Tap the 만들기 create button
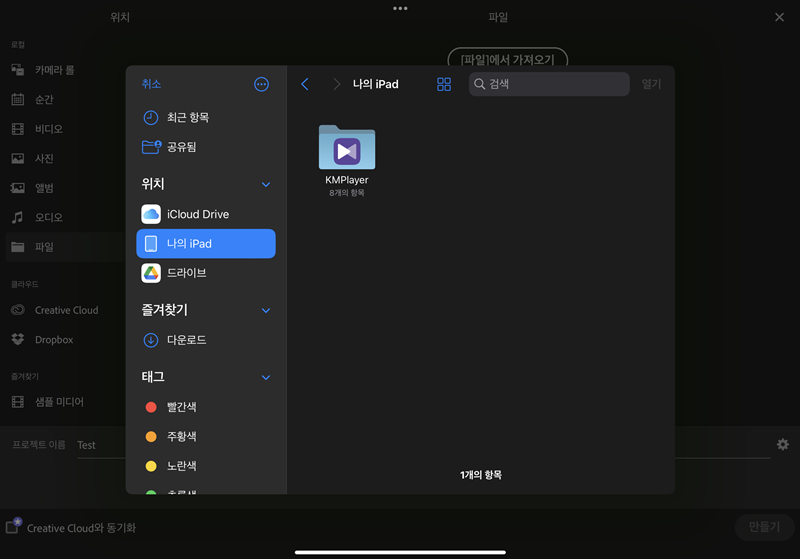The width and height of the screenshot is (800, 559). coord(764,527)
